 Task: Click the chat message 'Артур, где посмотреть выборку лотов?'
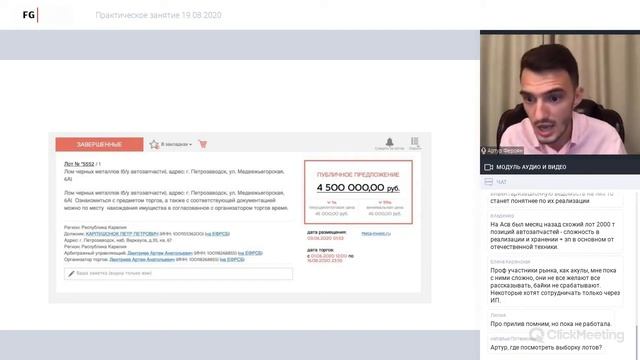(546, 347)
